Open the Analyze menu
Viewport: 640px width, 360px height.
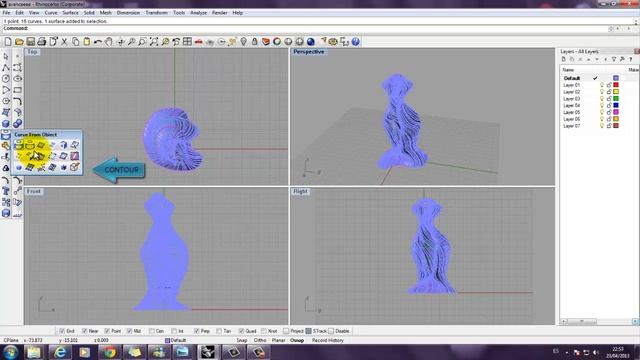(x=198, y=13)
